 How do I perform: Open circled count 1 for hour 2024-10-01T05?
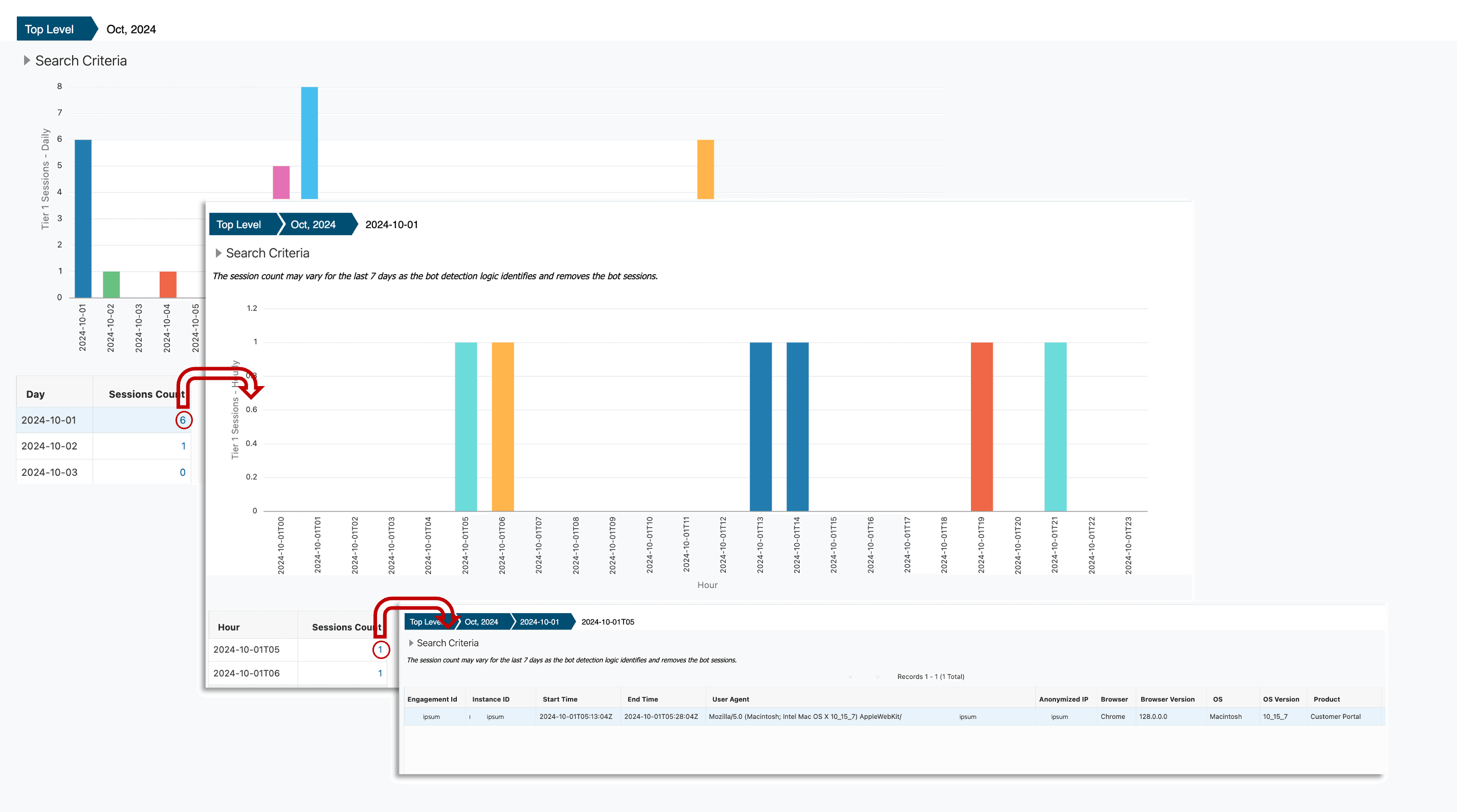(380, 650)
